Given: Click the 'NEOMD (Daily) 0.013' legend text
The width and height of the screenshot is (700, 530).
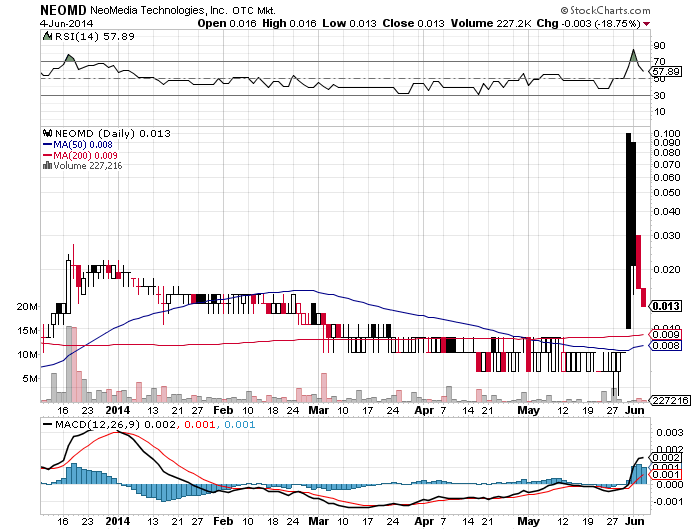Looking at the screenshot, I should [112, 133].
